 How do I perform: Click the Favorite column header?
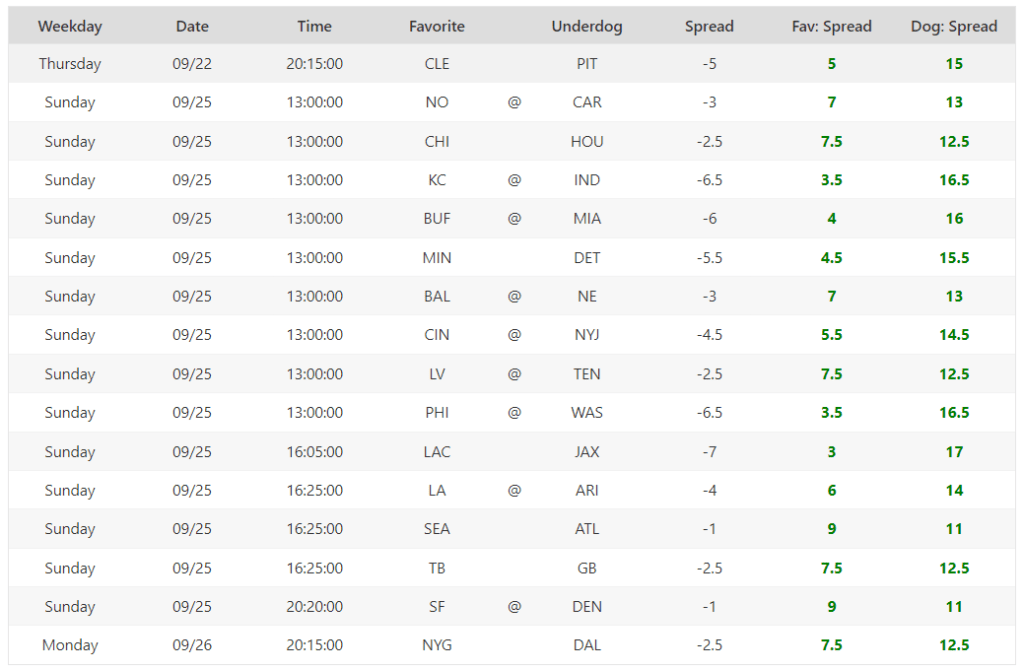tap(437, 26)
